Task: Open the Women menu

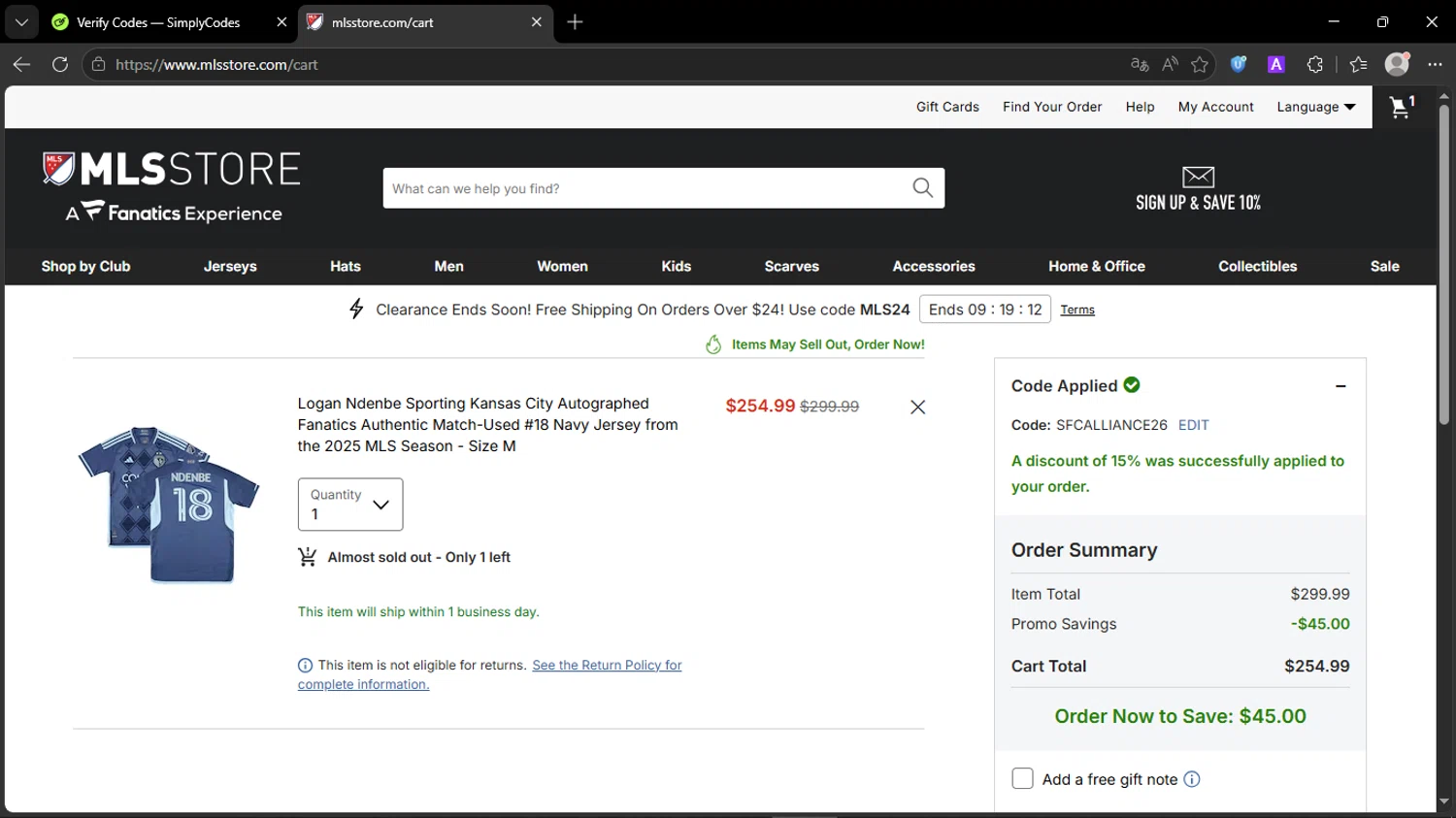Action: 562,266
